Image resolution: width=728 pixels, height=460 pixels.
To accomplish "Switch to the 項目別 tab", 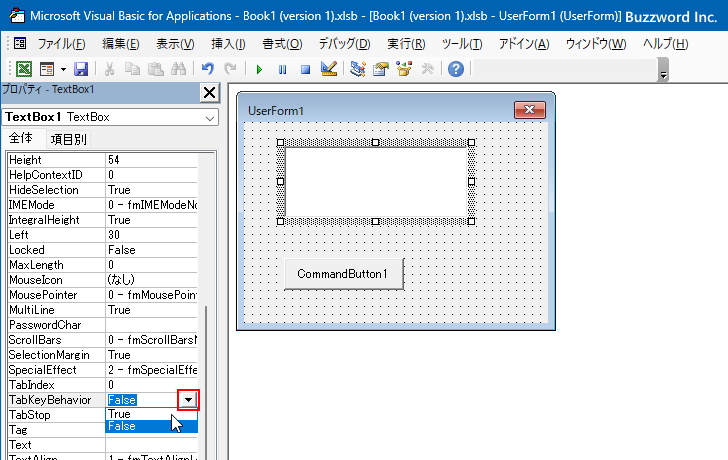I will tap(69, 139).
